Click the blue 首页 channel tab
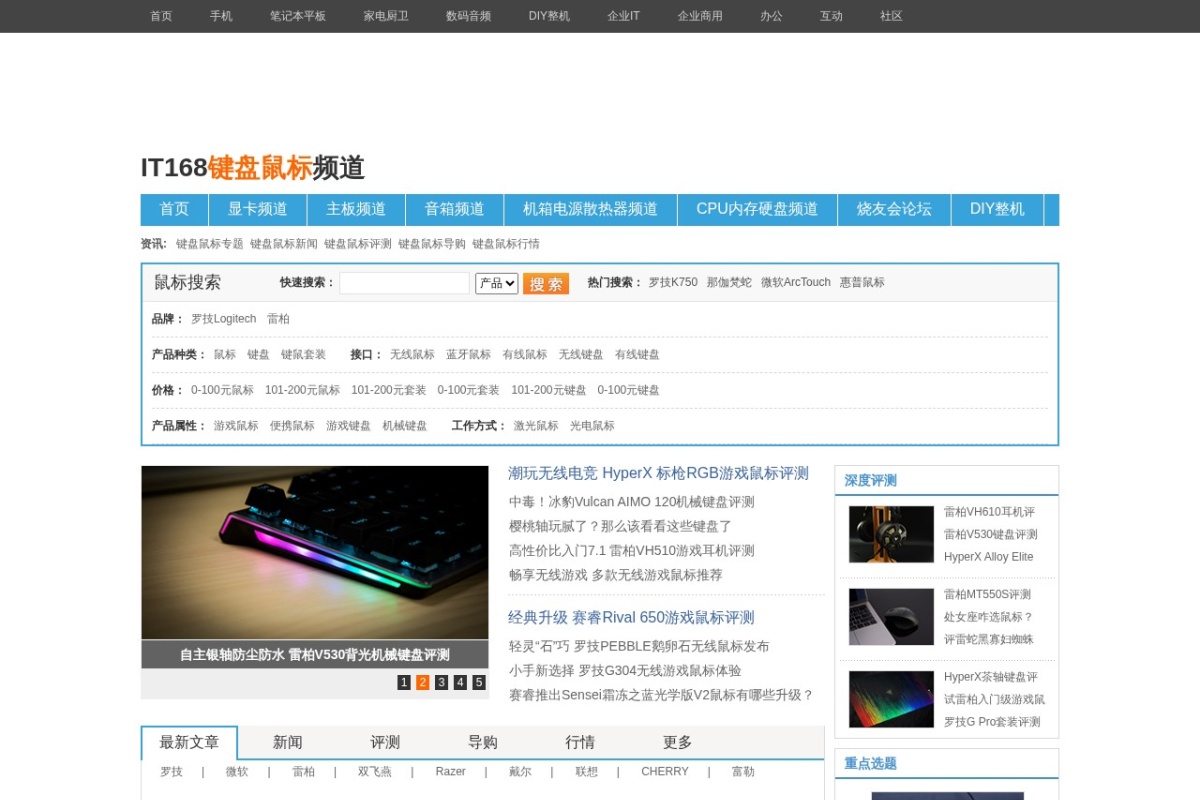1200x800 pixels. [x=174, y=209]
